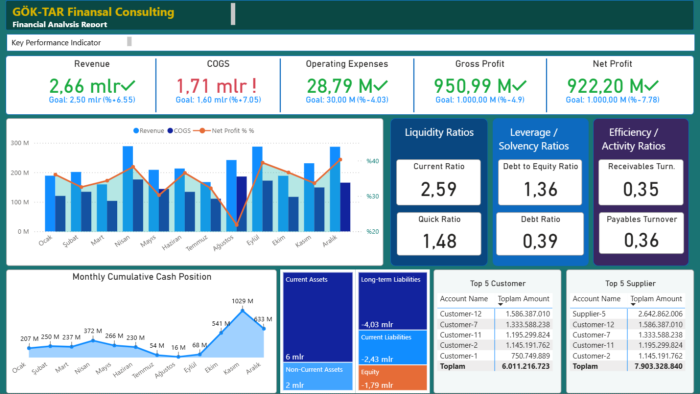
Task: Click the Revenue KPI card value
Action: [x=92, y=85]
